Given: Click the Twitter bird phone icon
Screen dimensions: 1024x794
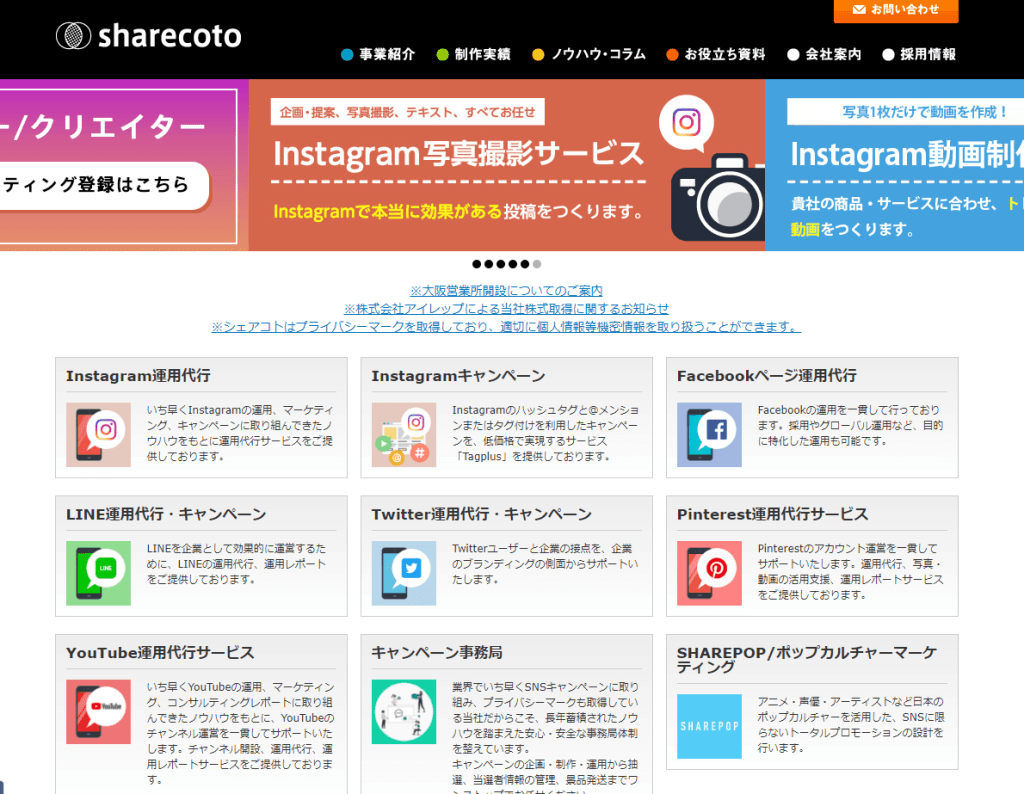Looking at the screenshot, I should 404,573.
